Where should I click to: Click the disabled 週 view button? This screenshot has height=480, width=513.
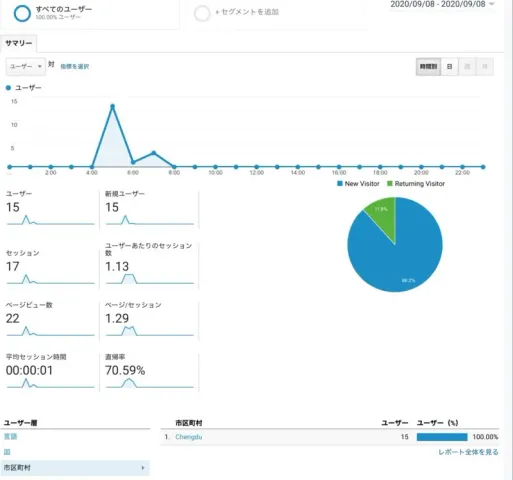(x=467, y=67)
